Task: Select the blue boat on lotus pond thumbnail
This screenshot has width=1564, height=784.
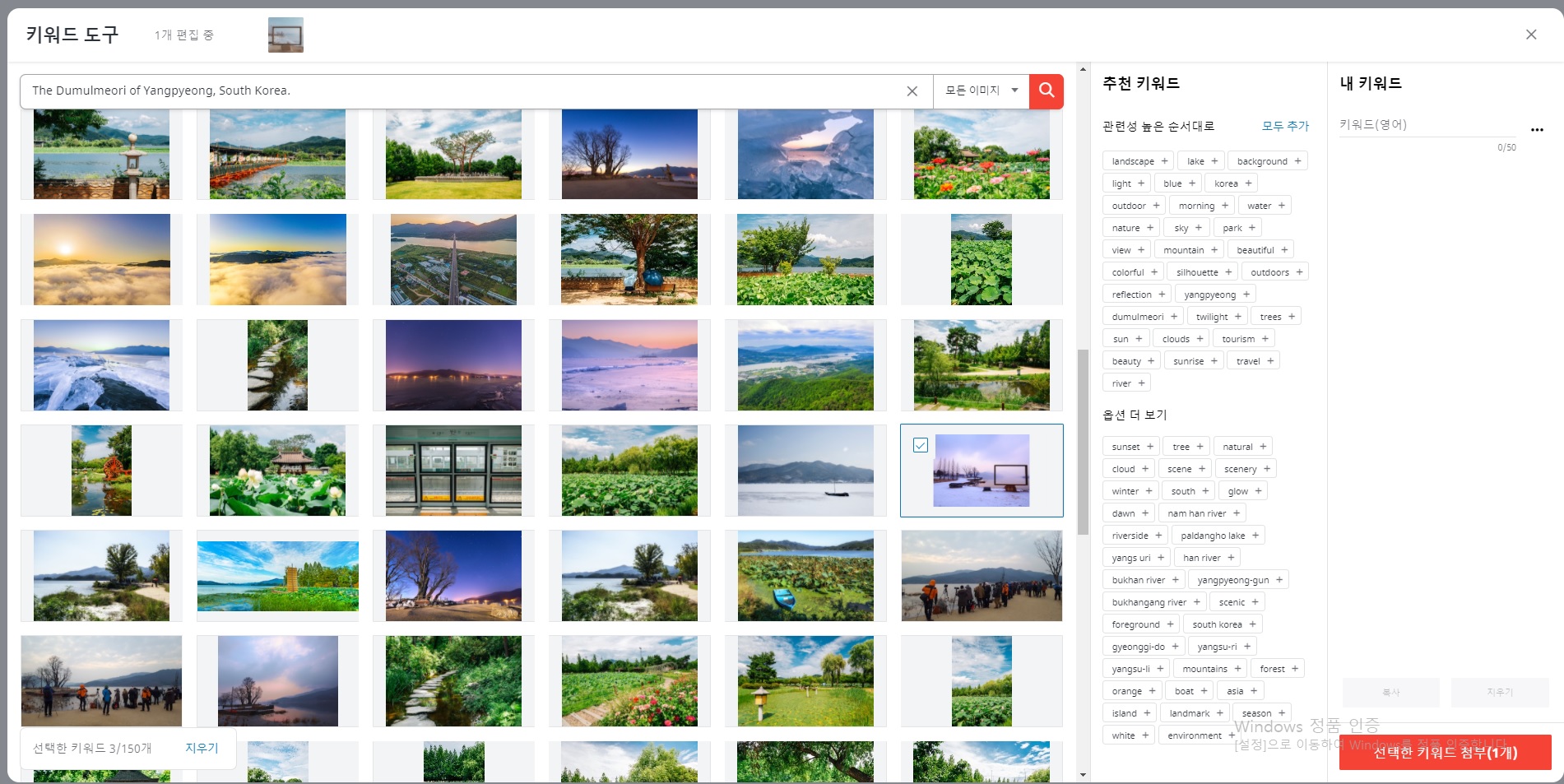Action: pyautogui.click(x=806, y=576)
